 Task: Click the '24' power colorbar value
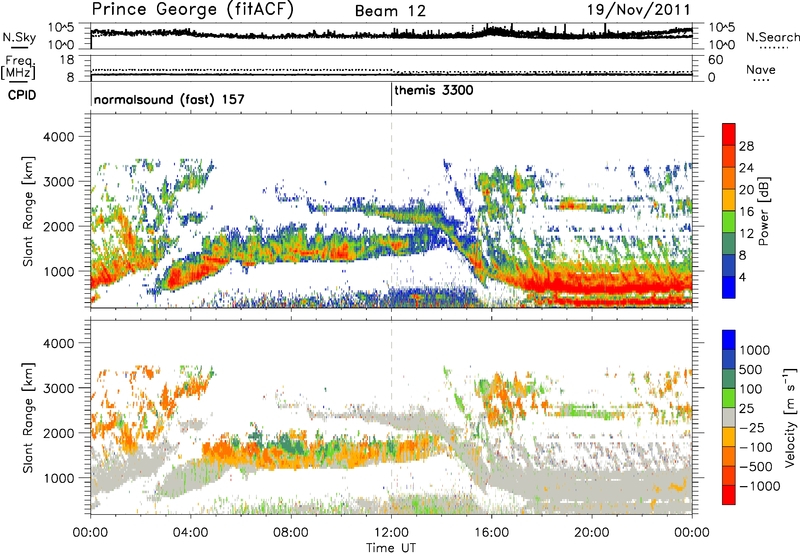pyautogui.click(x=746, y=168)
